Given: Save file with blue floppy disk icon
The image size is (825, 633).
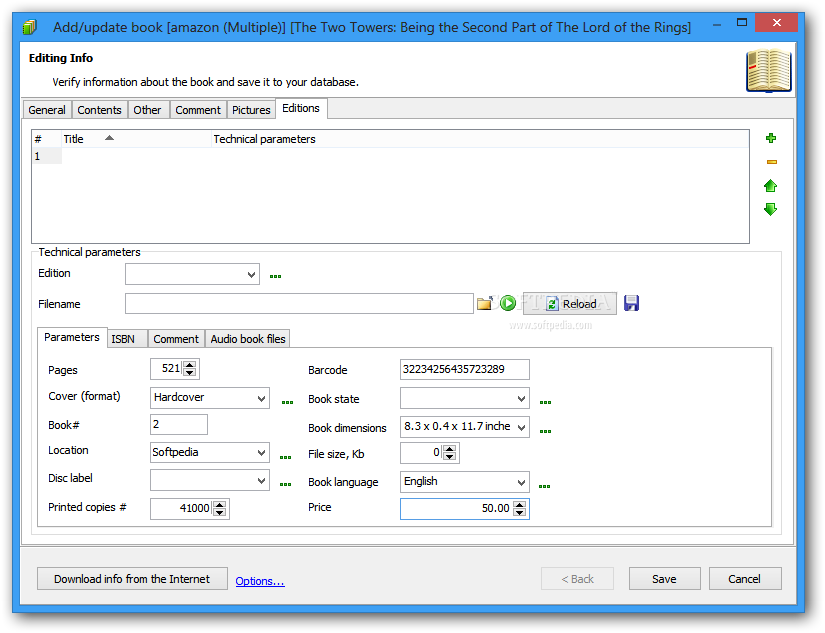Looking at the screenshot, I should (631, 303).
